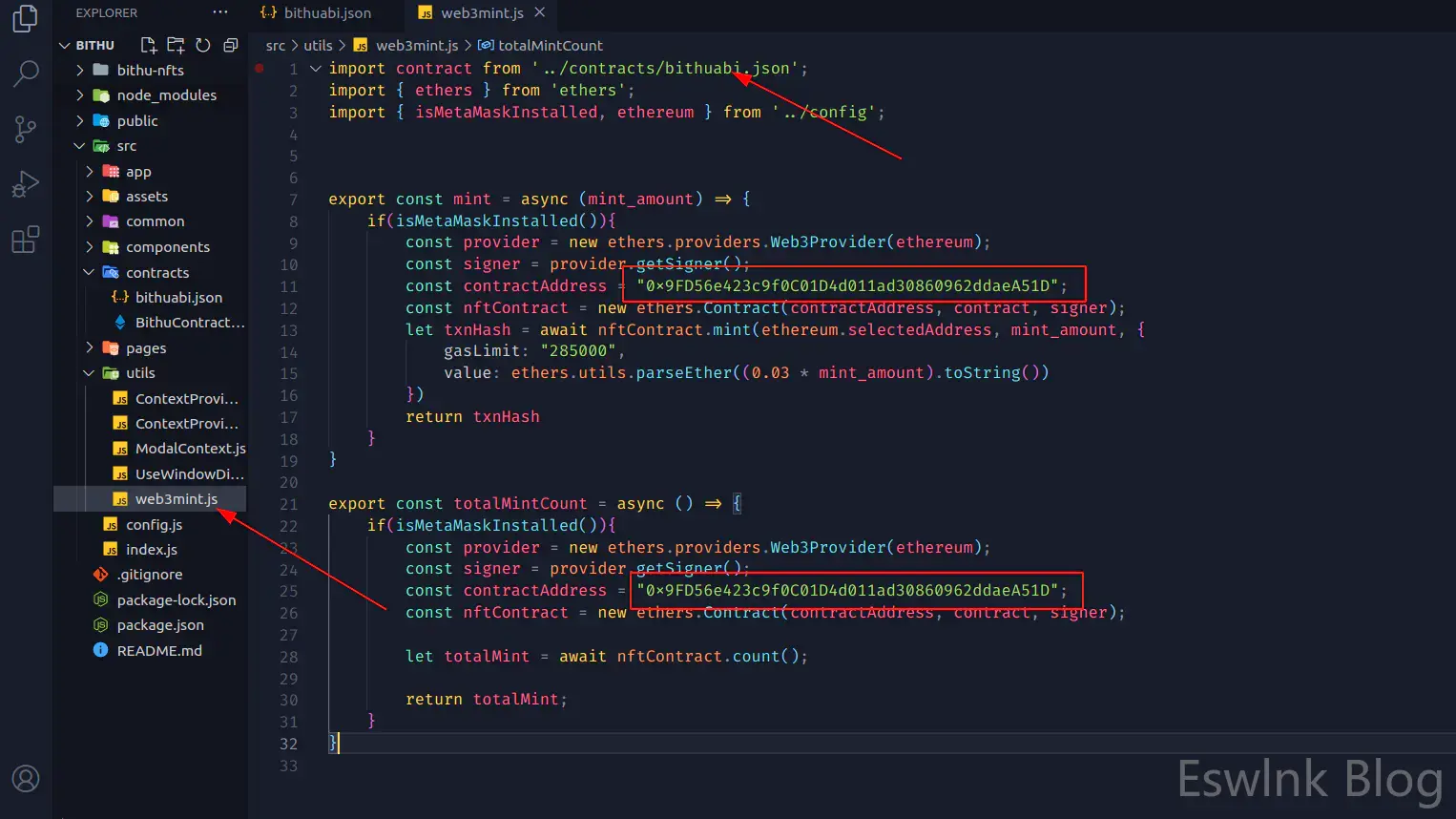Collapse all folders in Explorer
This screenshot has width=1456, height=819.
coord(230,45)
